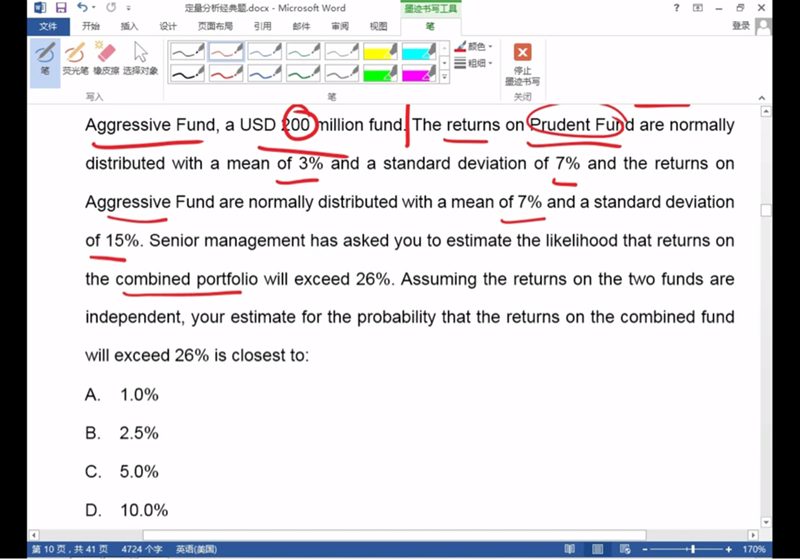800x559 pixels.
Task: Open Word Help question mark icon
Action: click(x=677, y=8)
